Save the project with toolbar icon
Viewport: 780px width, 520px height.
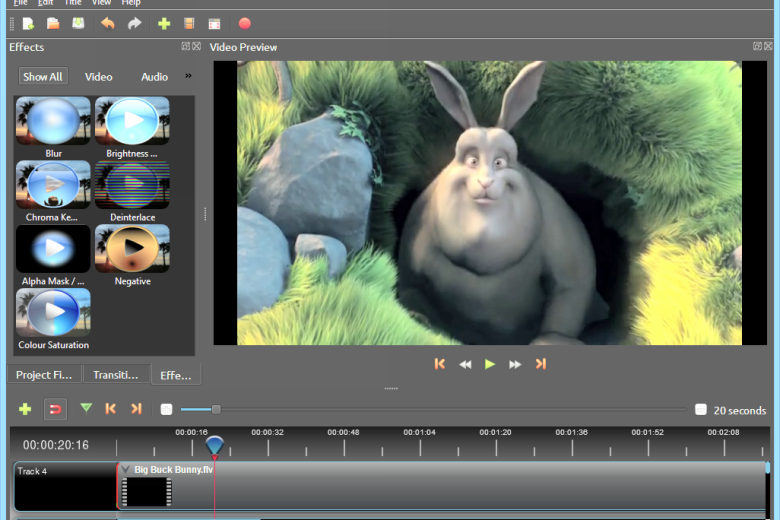coord(78,23)
